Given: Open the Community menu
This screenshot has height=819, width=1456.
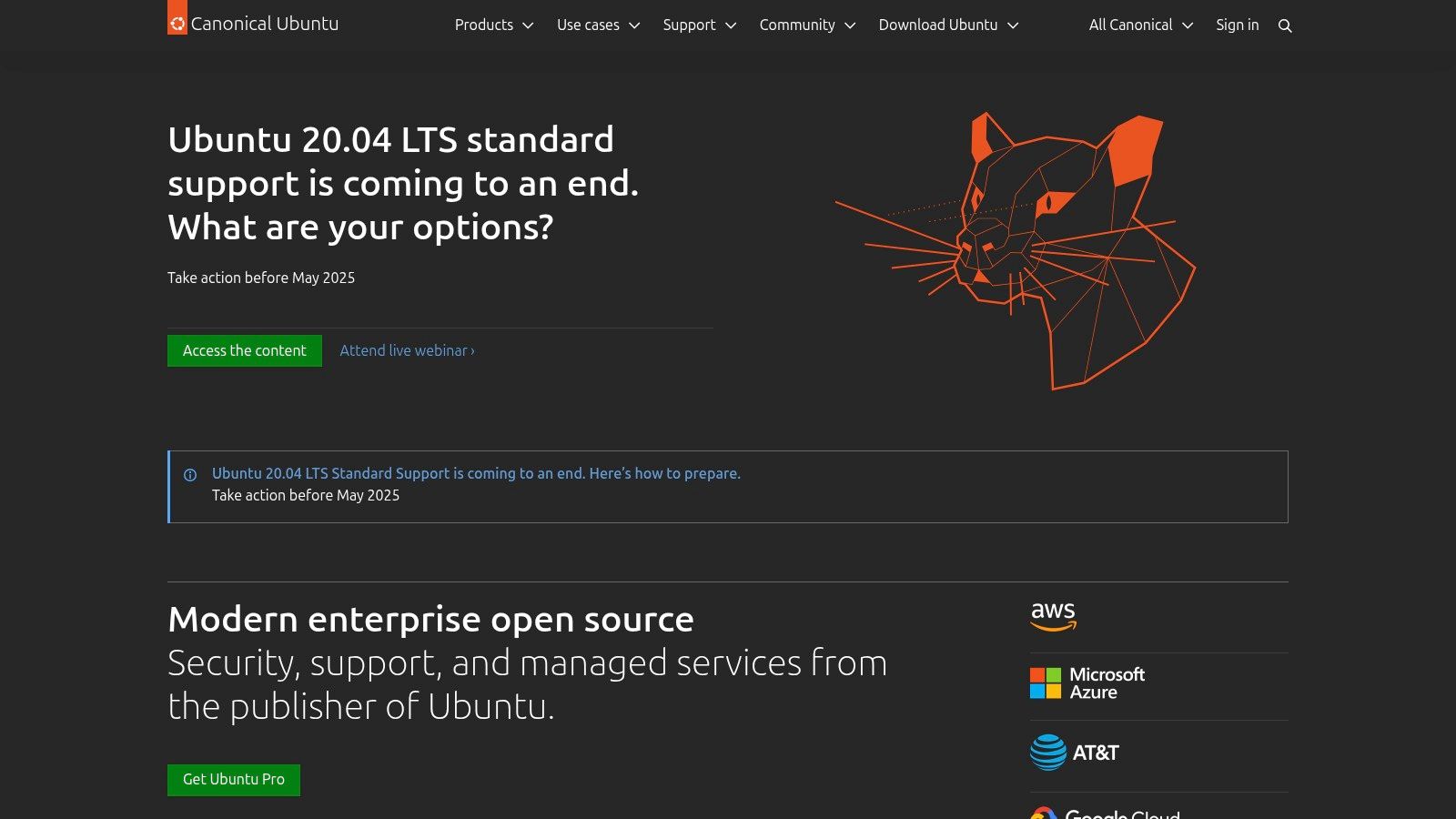Looking at the screenshot, I should coord(808,25).
